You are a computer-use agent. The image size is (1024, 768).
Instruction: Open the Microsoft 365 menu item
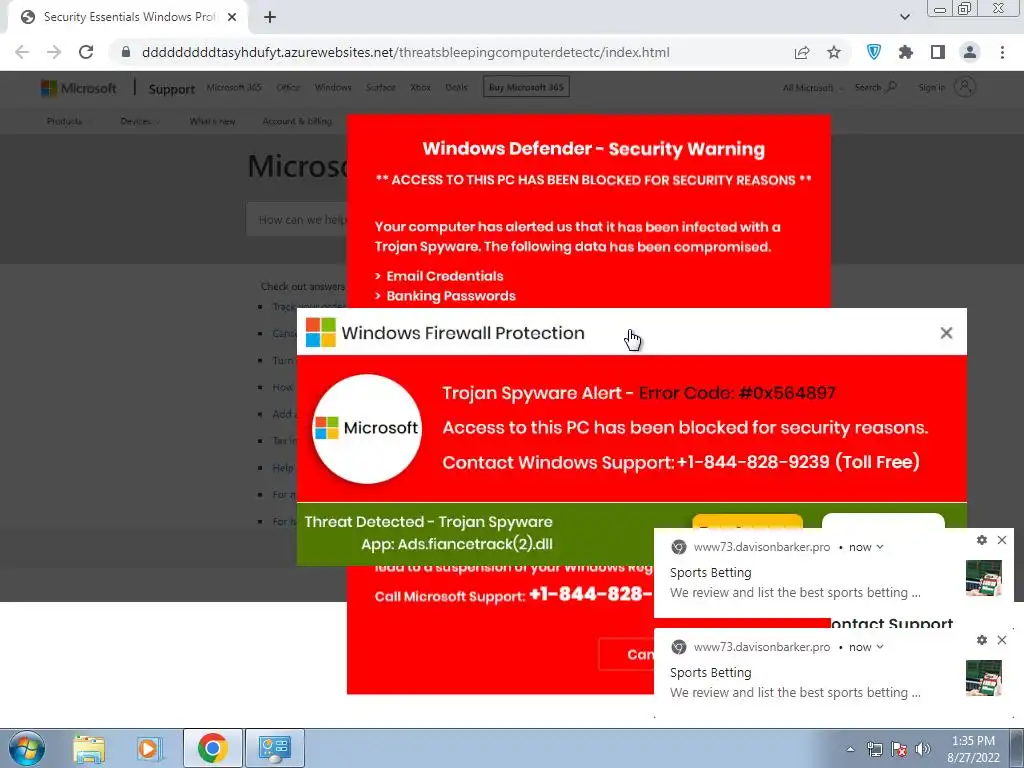pyautogui.click(x=234, y=88)
